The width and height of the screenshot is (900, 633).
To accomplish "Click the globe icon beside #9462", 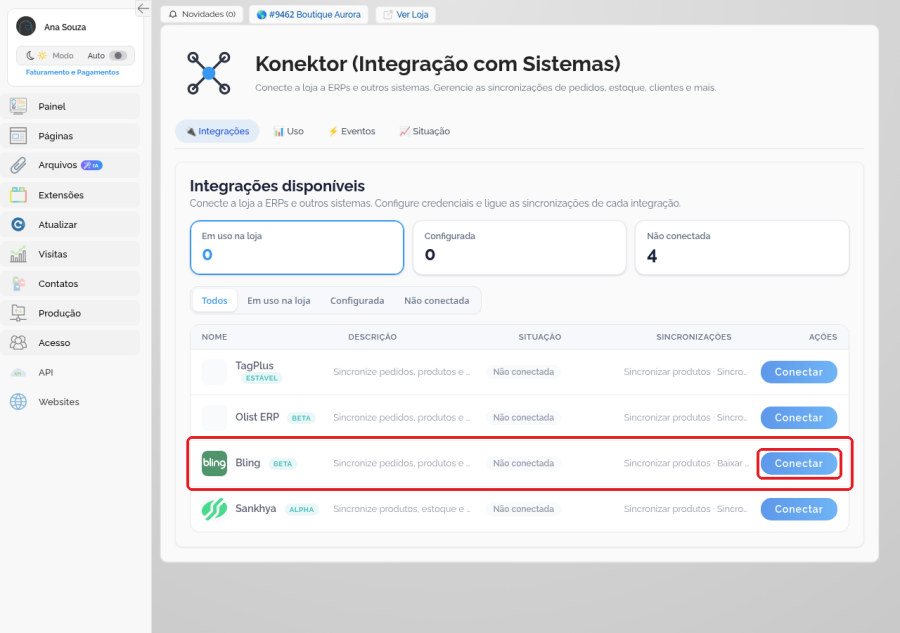I will [262, 14].
